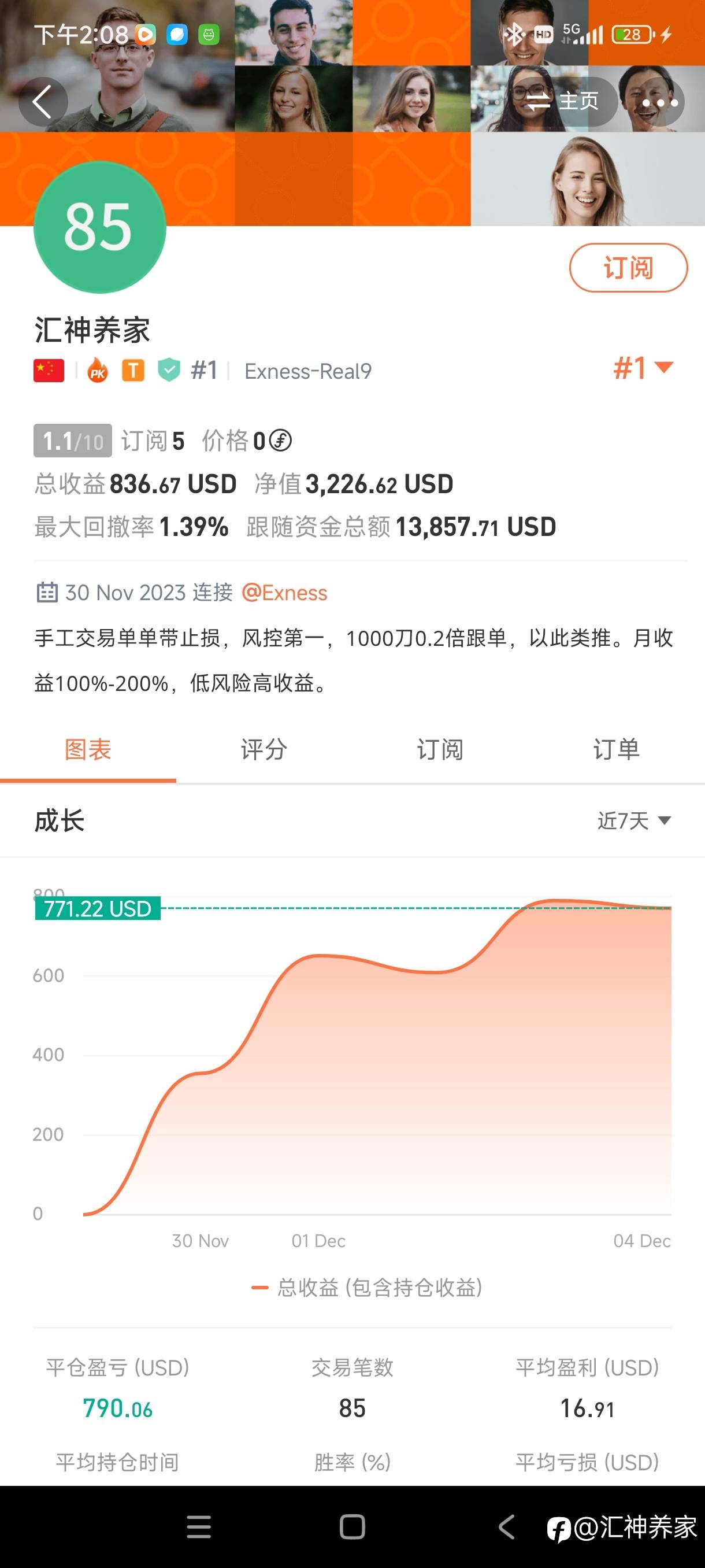
Task: Tap the orange T badge icon
Action: click(x=133, y=370)
